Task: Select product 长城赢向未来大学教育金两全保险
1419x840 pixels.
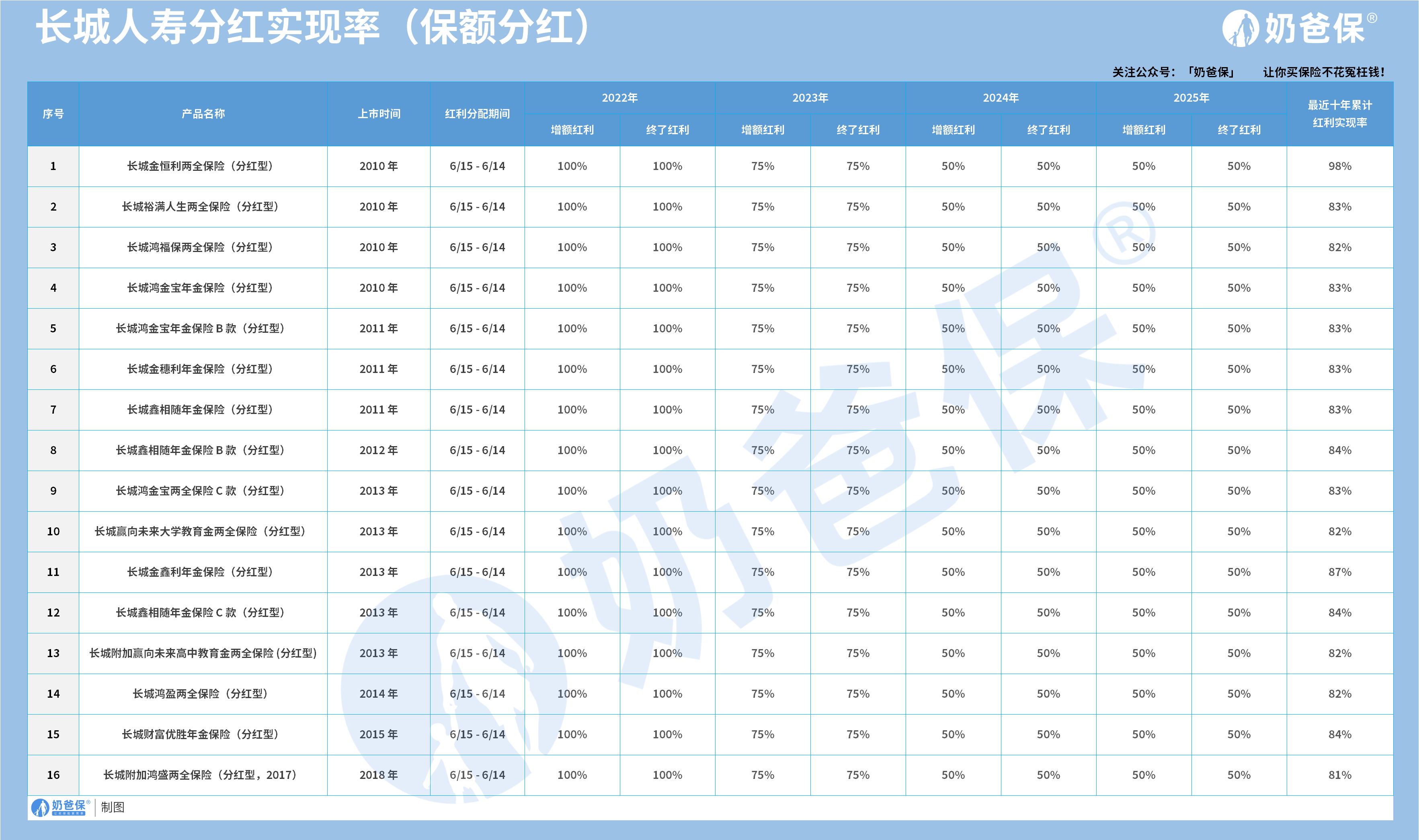Action: point(203,531)
